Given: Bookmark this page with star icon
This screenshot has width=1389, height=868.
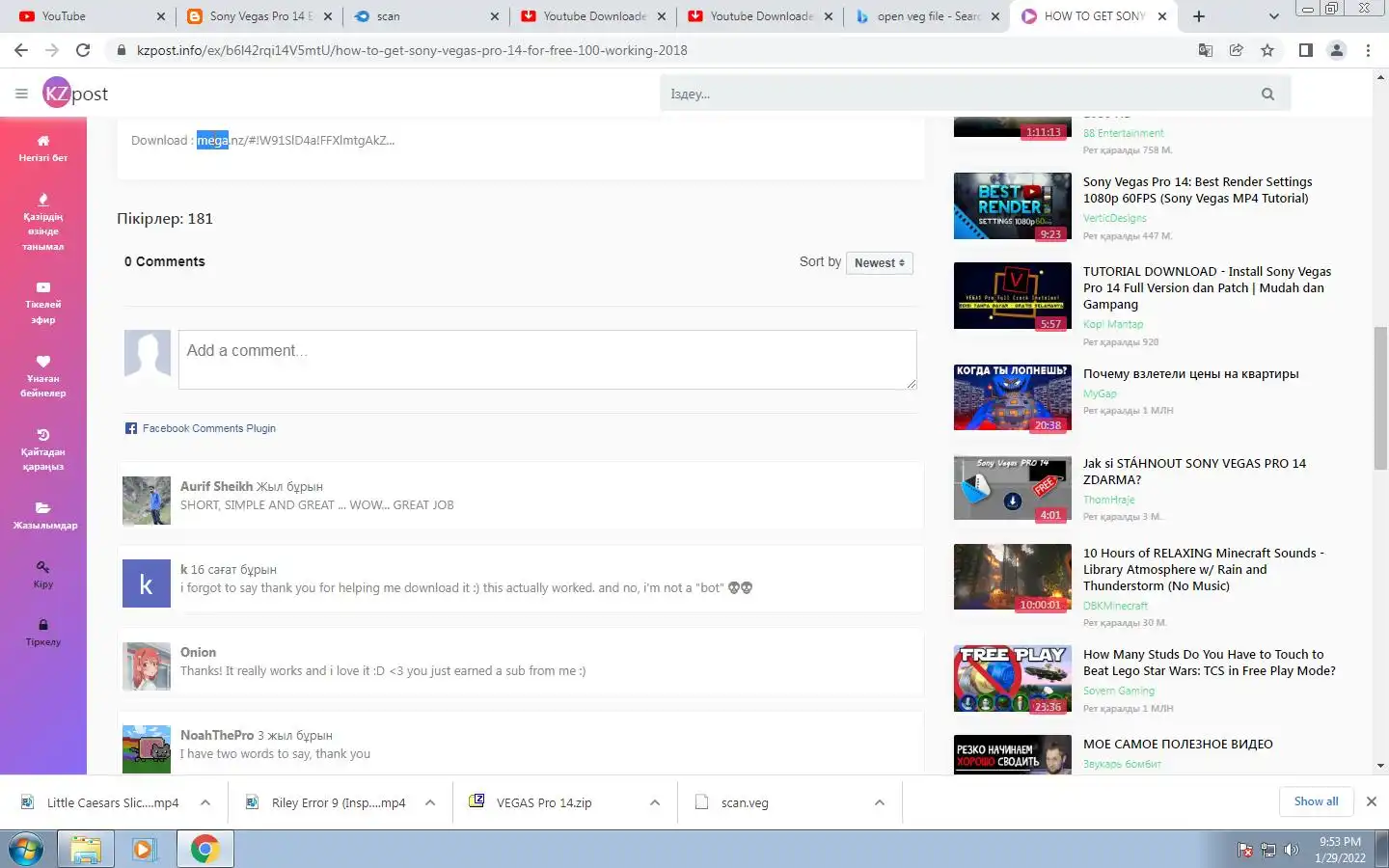Looking at the screenshot, I should pyautogui.click(x=1267, y=50).
